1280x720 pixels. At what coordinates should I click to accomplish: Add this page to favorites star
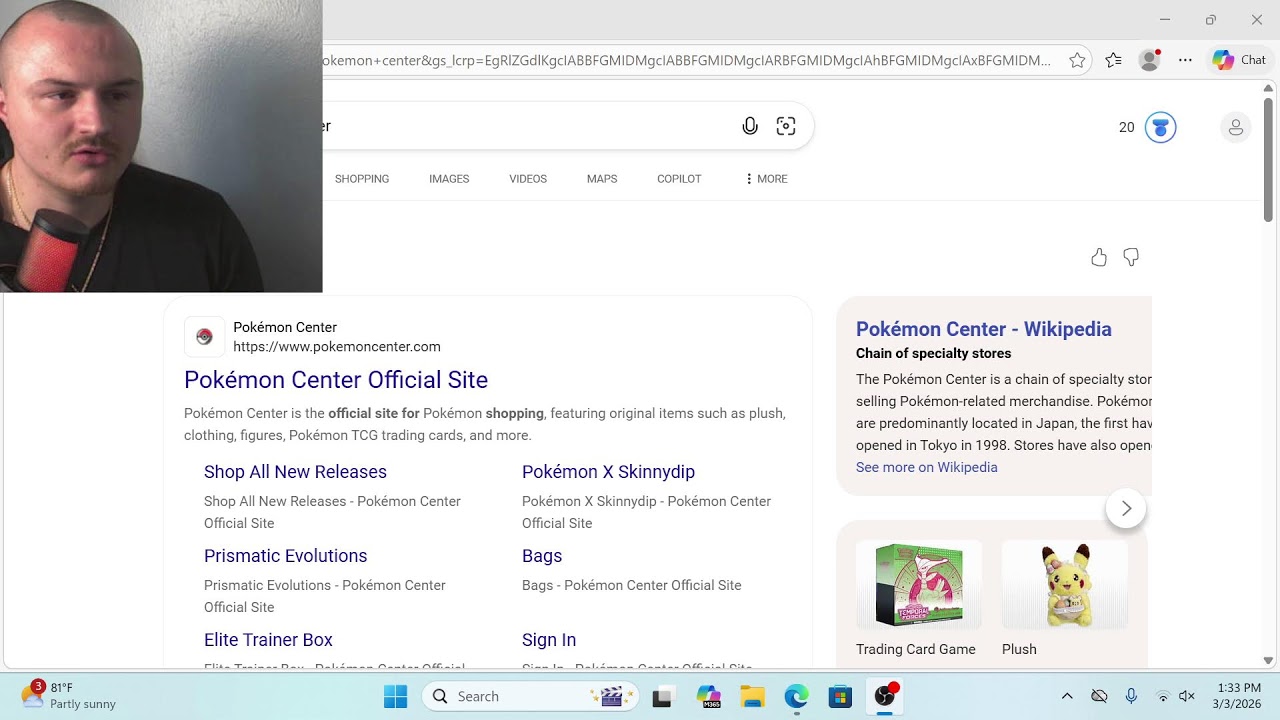[1077, 60]
